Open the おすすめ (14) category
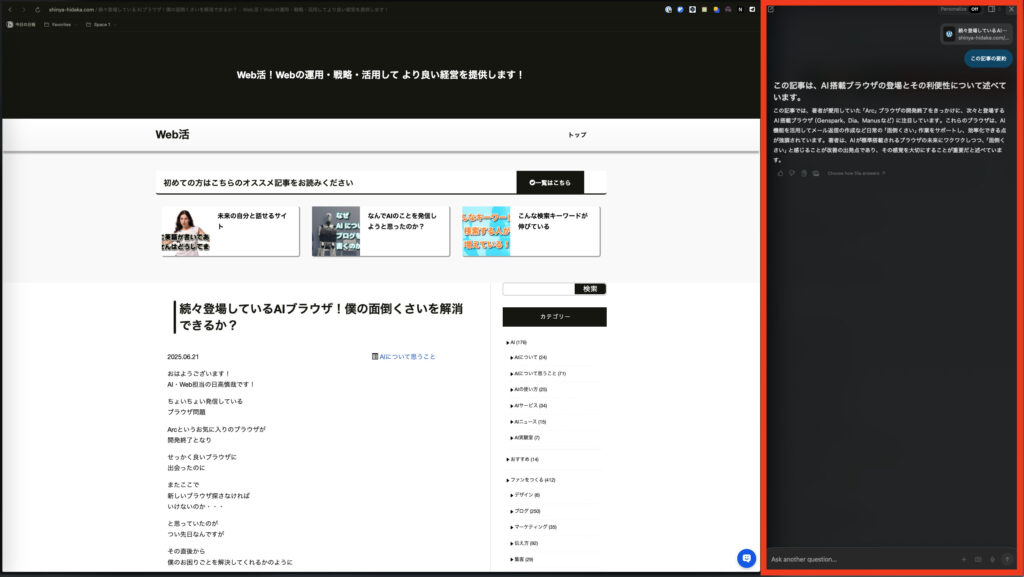1024x577 pixels. coord(522,460)
